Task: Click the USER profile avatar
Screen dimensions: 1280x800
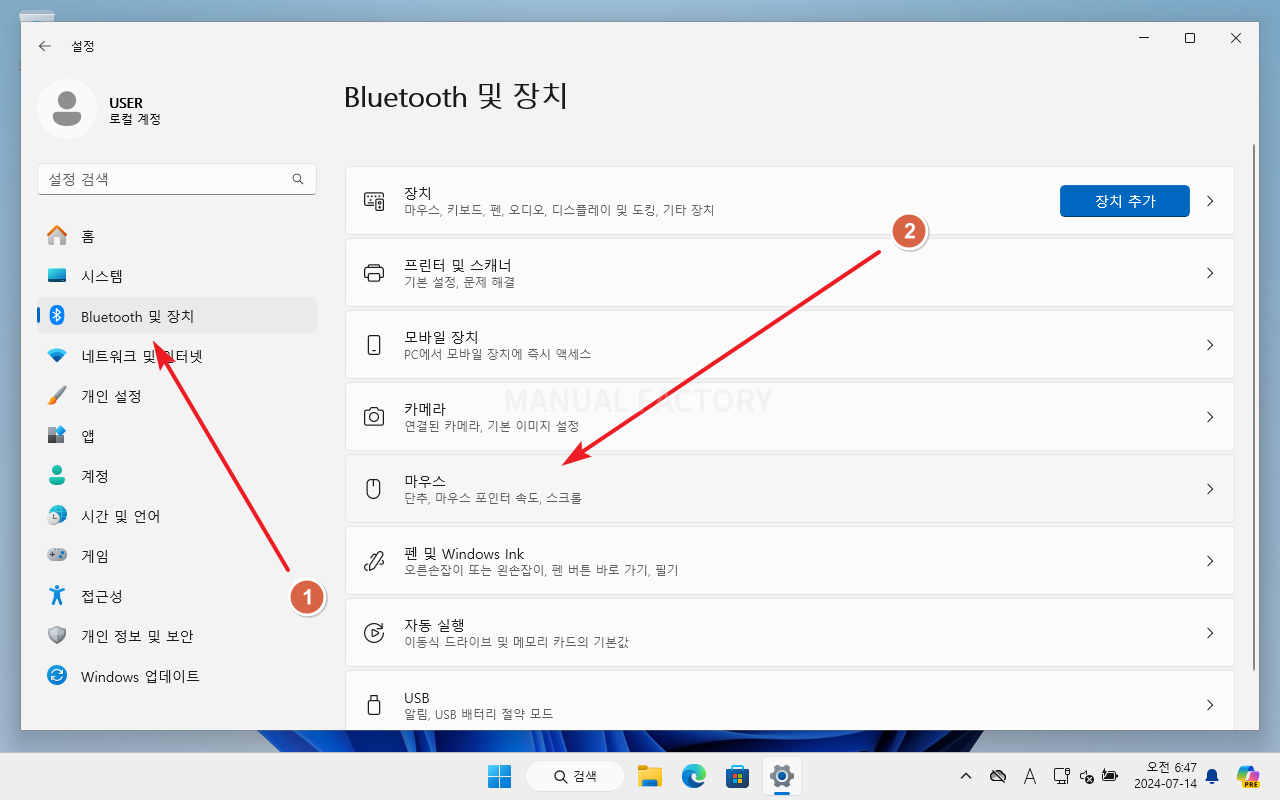Action: click(x=67, y=109)
